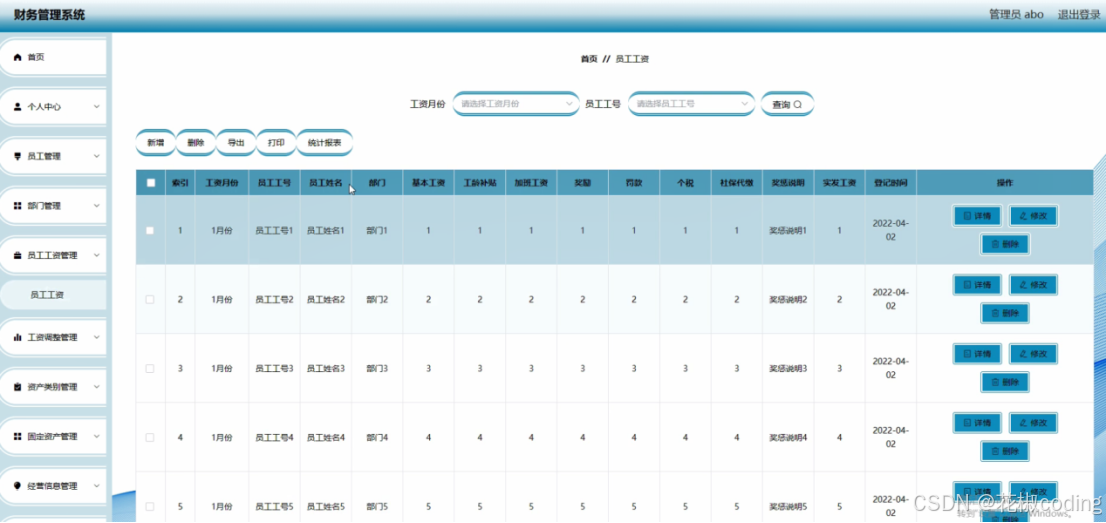Click the edit pencil icon in row 2's 修改 button
1106x523 pixels.
[x=1023, y=285]
